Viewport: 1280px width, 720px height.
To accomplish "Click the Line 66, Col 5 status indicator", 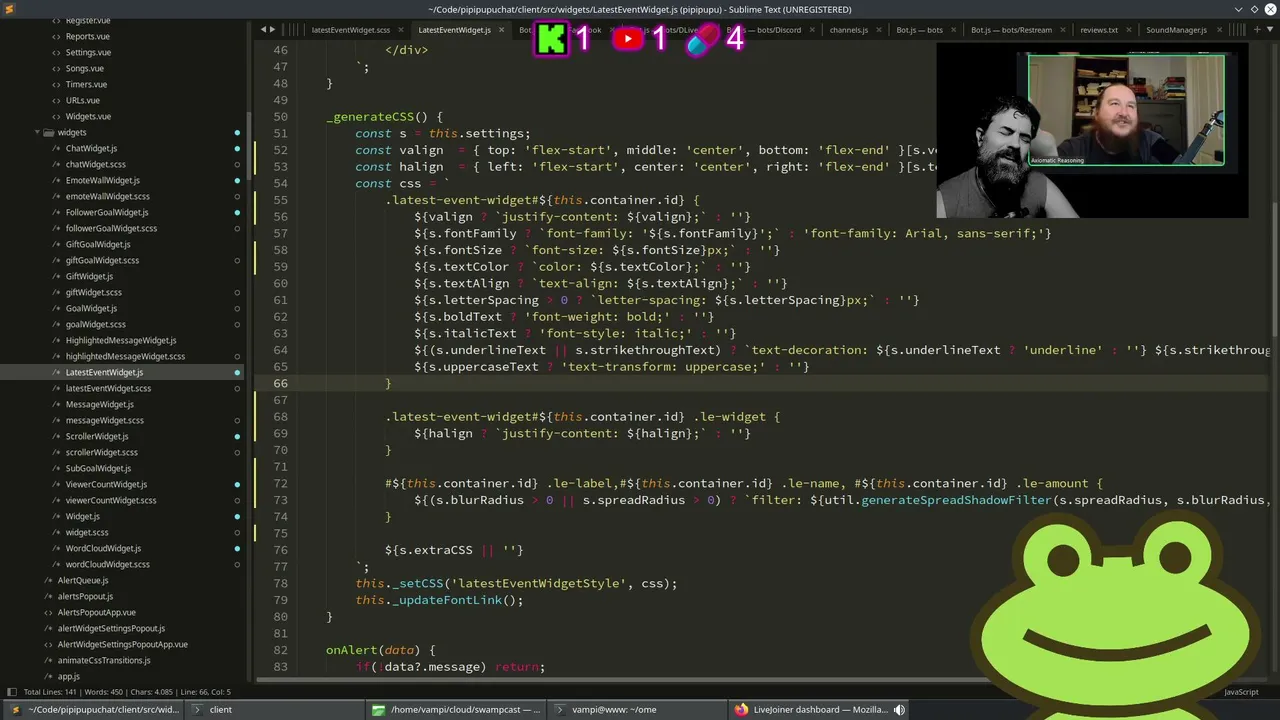I will click(x=205, y=692).
